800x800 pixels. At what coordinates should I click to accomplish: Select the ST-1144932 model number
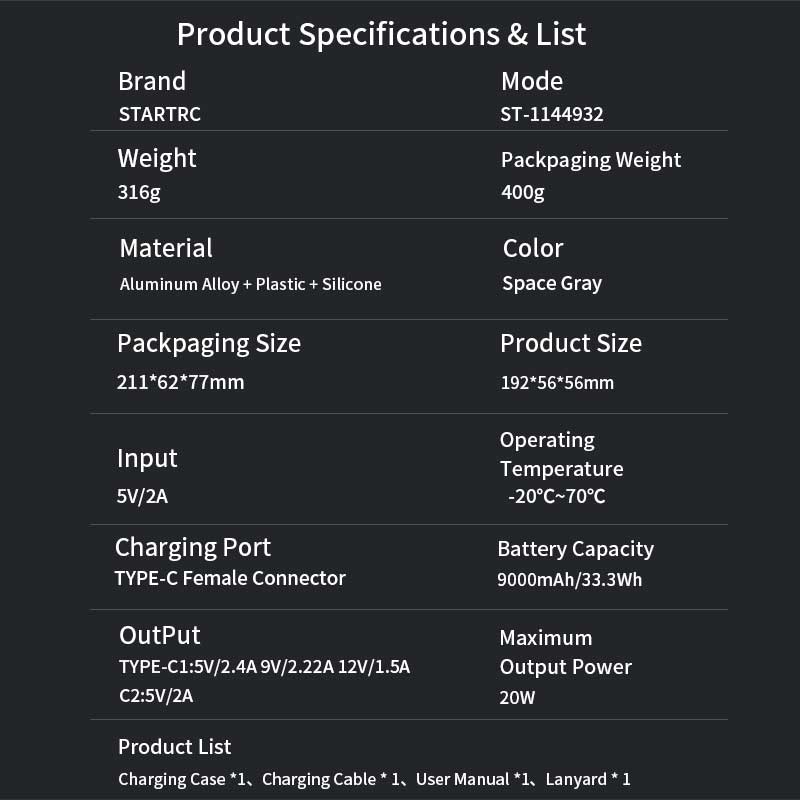[551, 114]
